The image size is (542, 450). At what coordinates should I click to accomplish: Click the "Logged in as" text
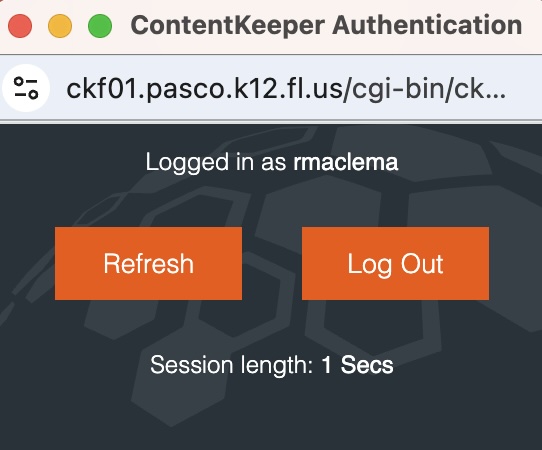216,162
